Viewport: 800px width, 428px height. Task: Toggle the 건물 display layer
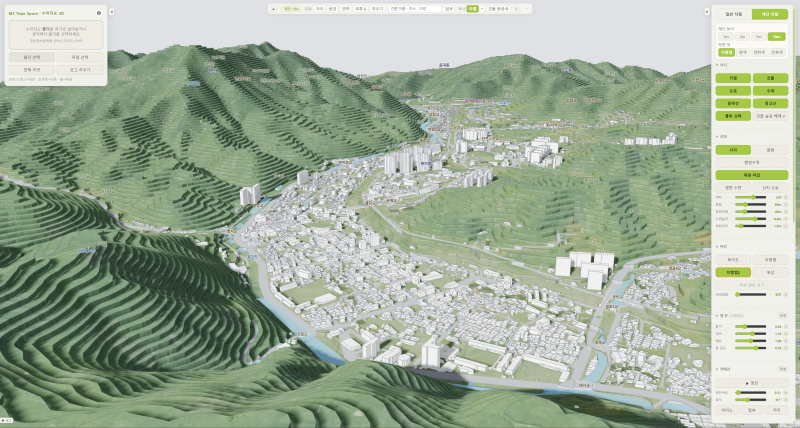pyautogui.click(x=770, y=78)
